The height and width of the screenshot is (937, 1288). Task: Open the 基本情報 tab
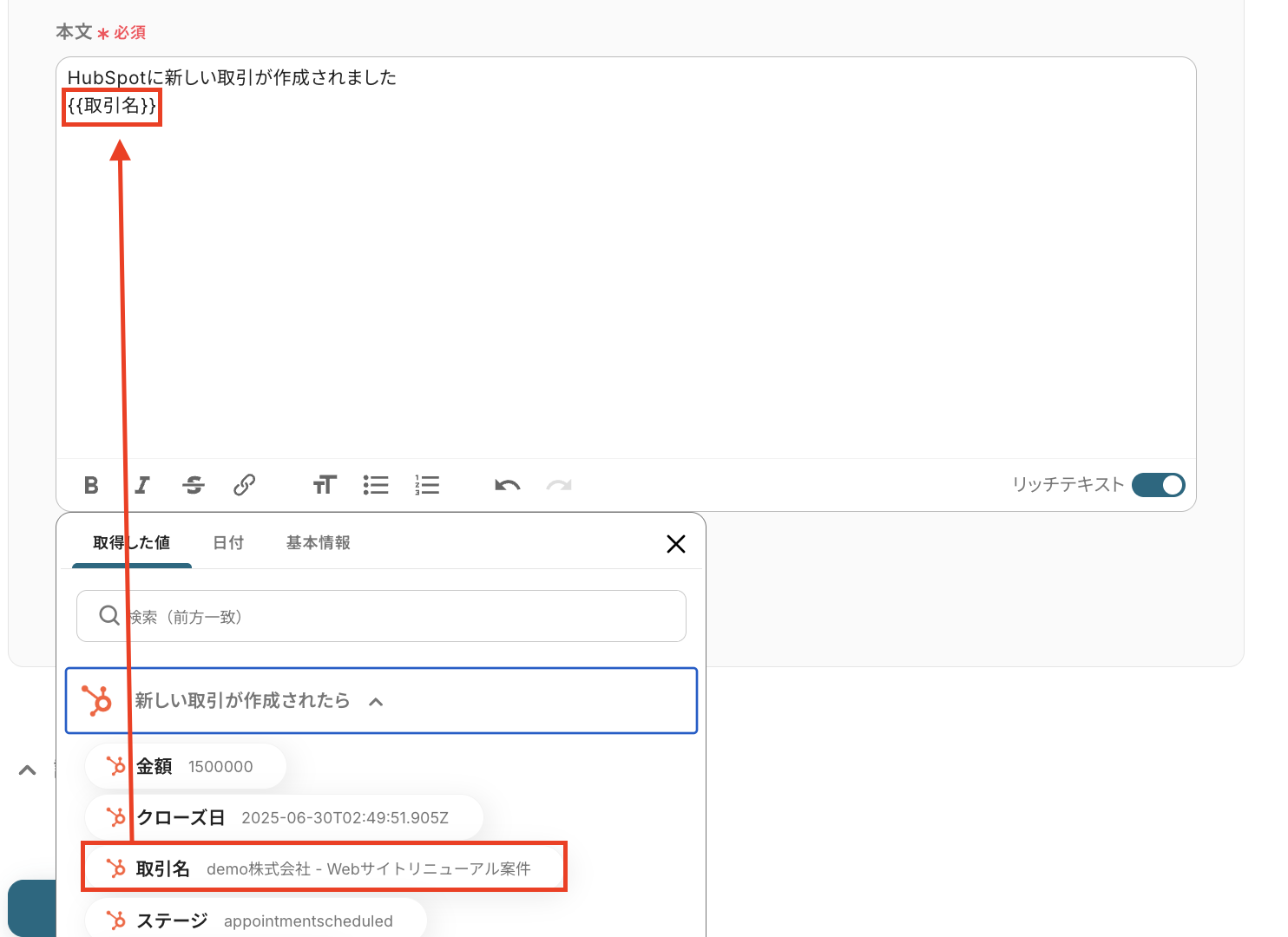point(319,543)
